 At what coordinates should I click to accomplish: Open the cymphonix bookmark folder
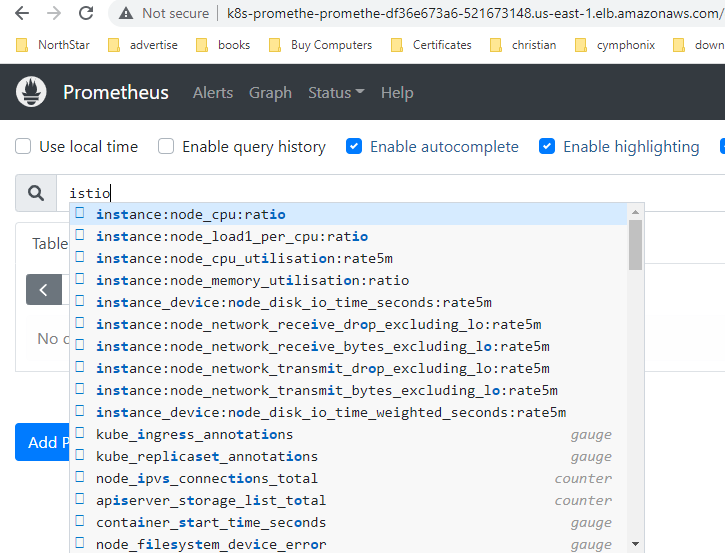pyautogui.click(x=615, y=45)
